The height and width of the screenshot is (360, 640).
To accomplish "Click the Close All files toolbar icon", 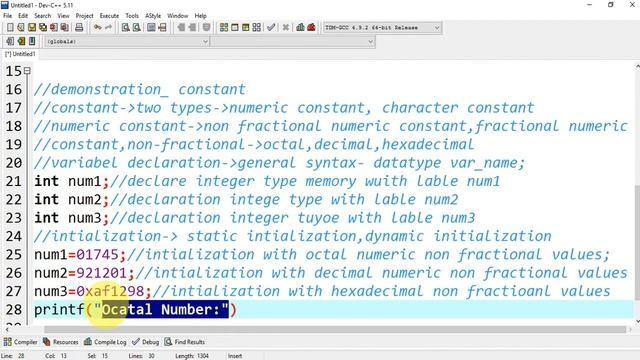I will point(64,27).
